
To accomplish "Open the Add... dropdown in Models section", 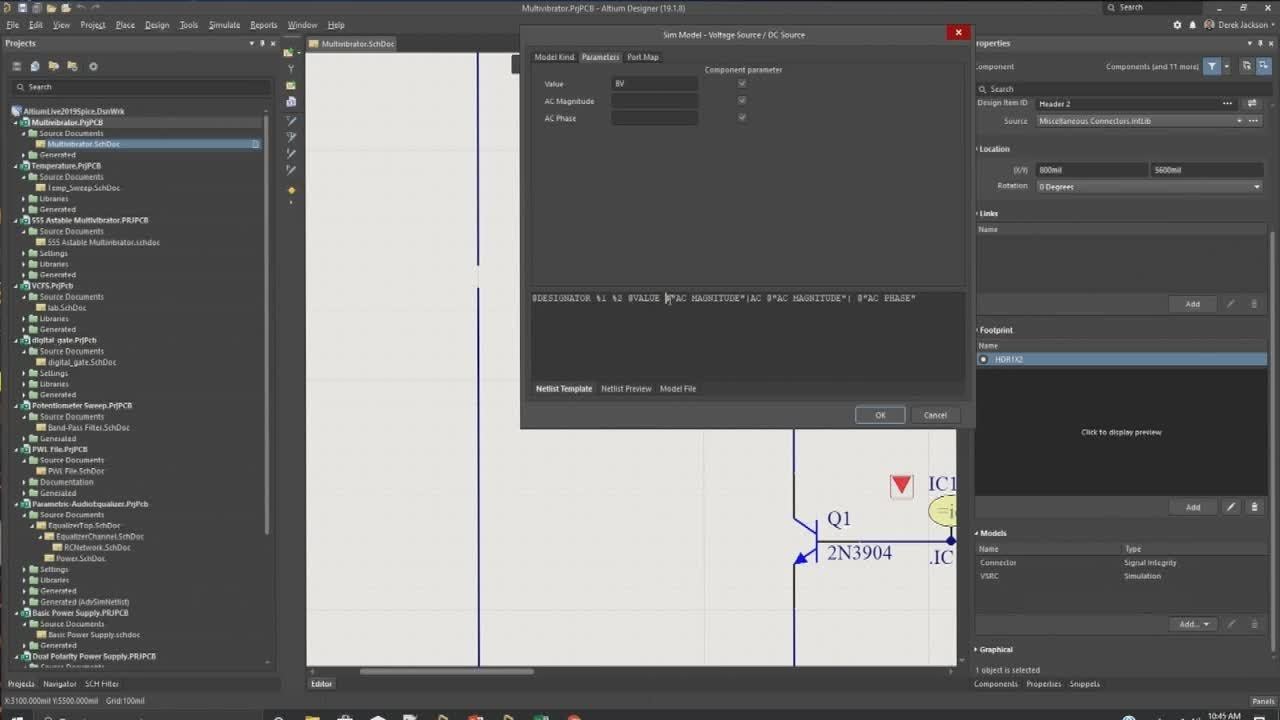I will tap(1193, 624).
